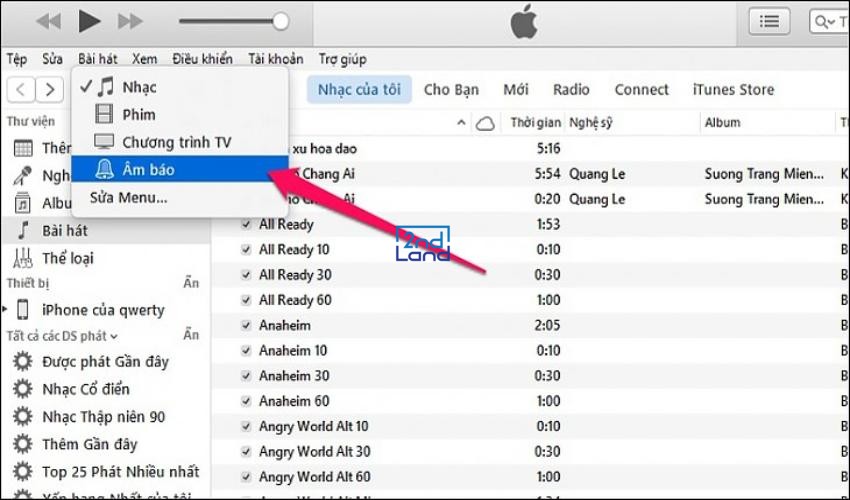Uncheck the Anaheim 10 checkbox
This screenshot has width=850, height=500.
[x=246, y=350]
